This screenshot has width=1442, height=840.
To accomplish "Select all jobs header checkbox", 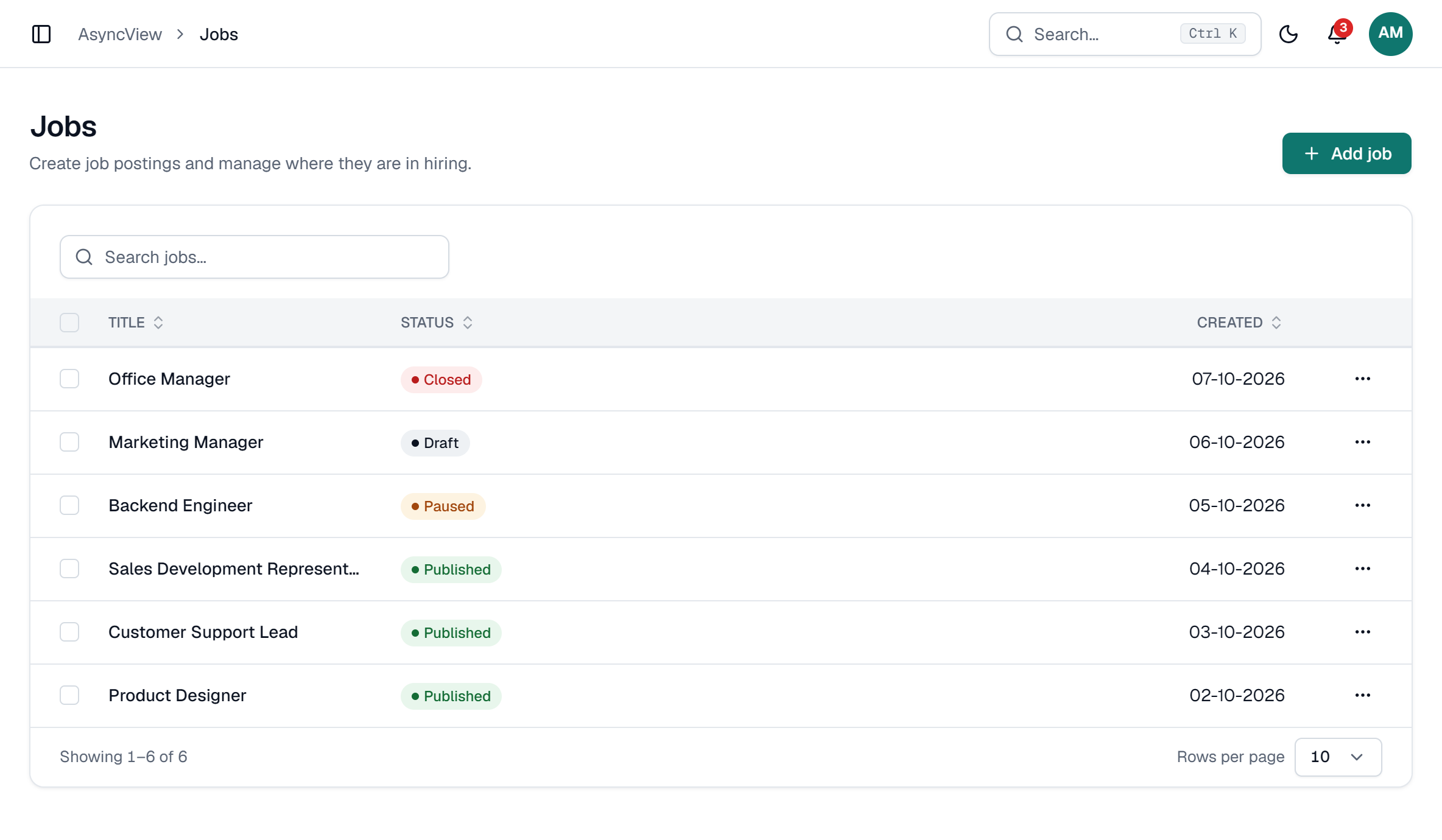I will (69, 323).
